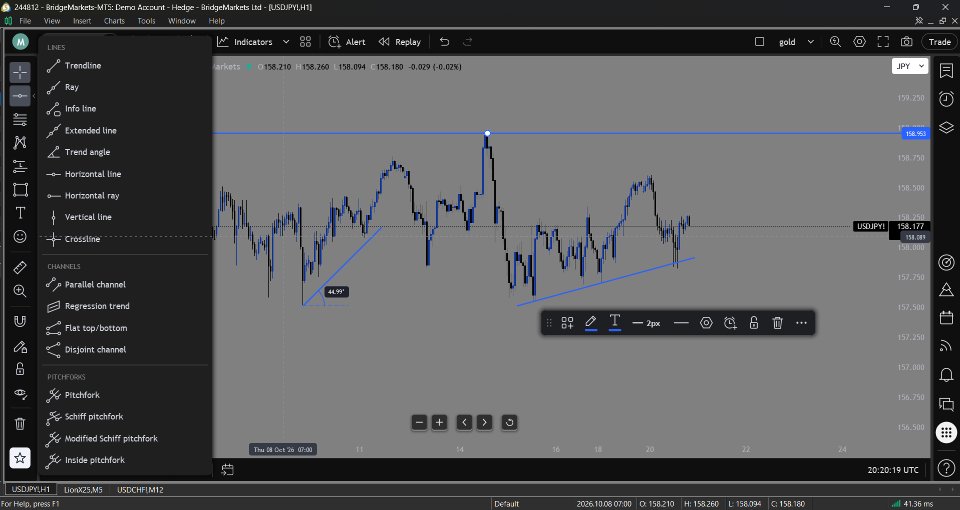The height and width of the screenshot is (510, 960).
Task: Change line color with pencil swatch
Action: [x=591, y=323]
